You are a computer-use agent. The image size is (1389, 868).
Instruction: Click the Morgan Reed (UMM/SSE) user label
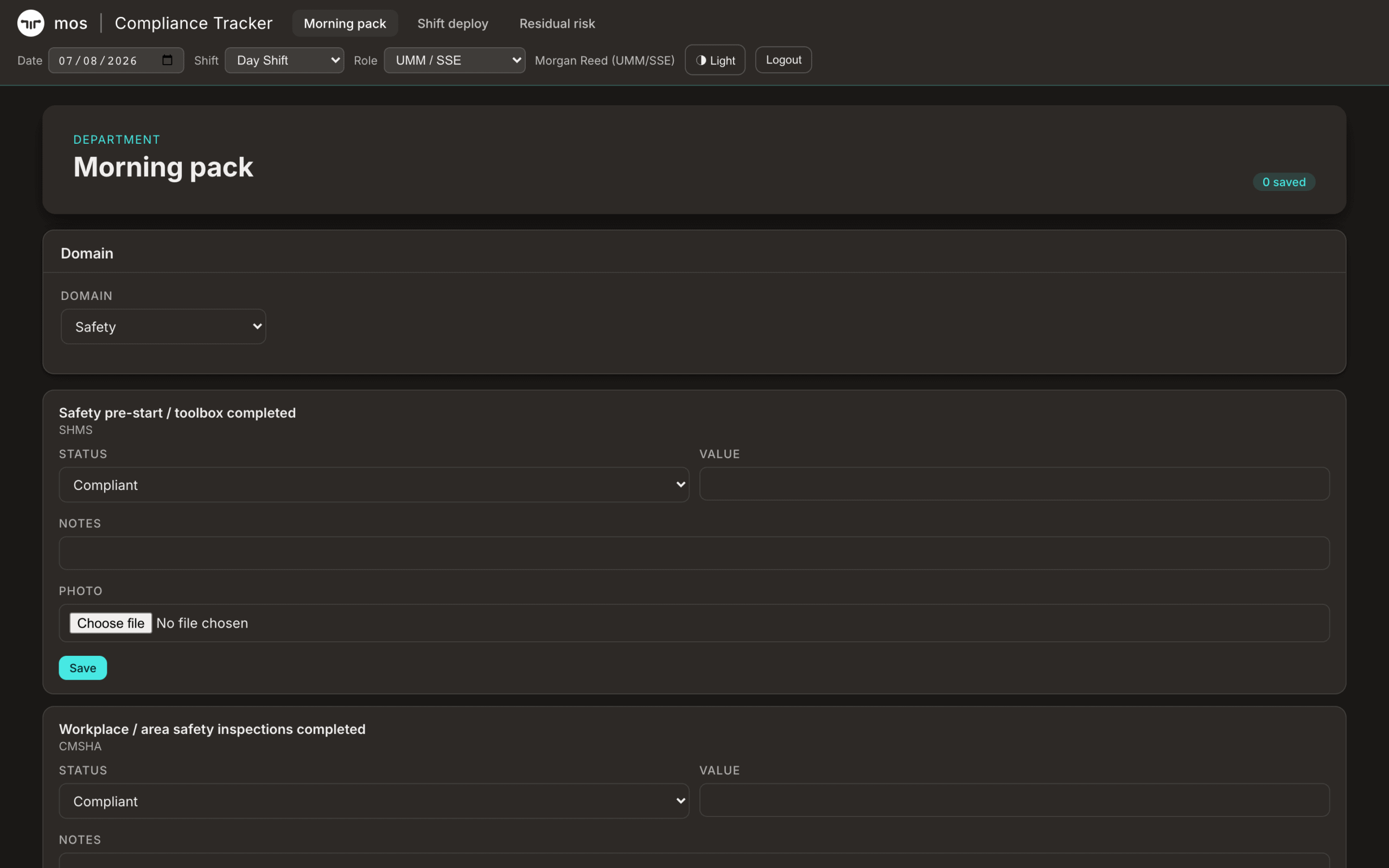[x=604, y=60]
